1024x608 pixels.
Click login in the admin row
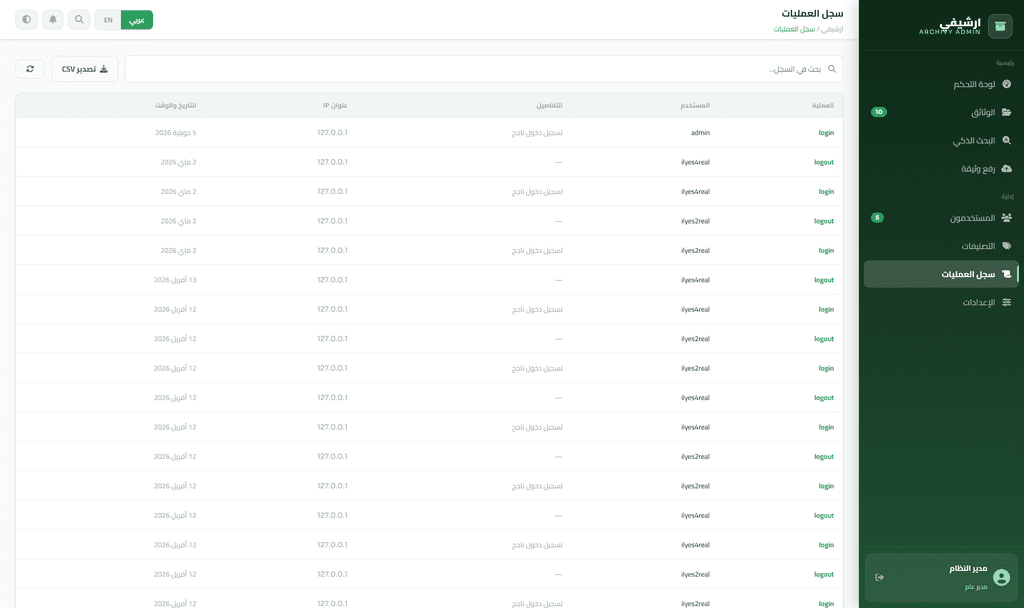point(826,133)
